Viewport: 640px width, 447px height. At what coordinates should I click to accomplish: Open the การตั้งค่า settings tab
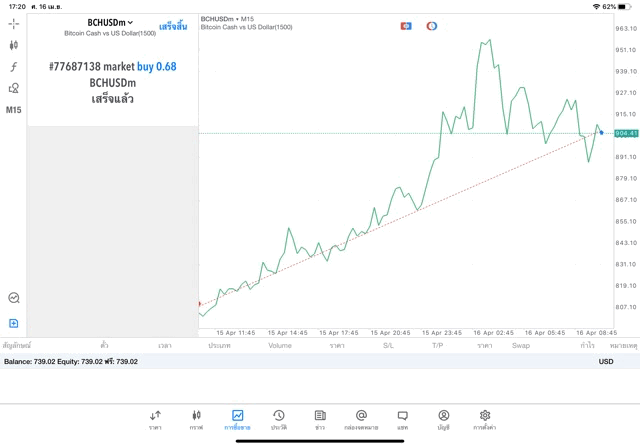484,420
